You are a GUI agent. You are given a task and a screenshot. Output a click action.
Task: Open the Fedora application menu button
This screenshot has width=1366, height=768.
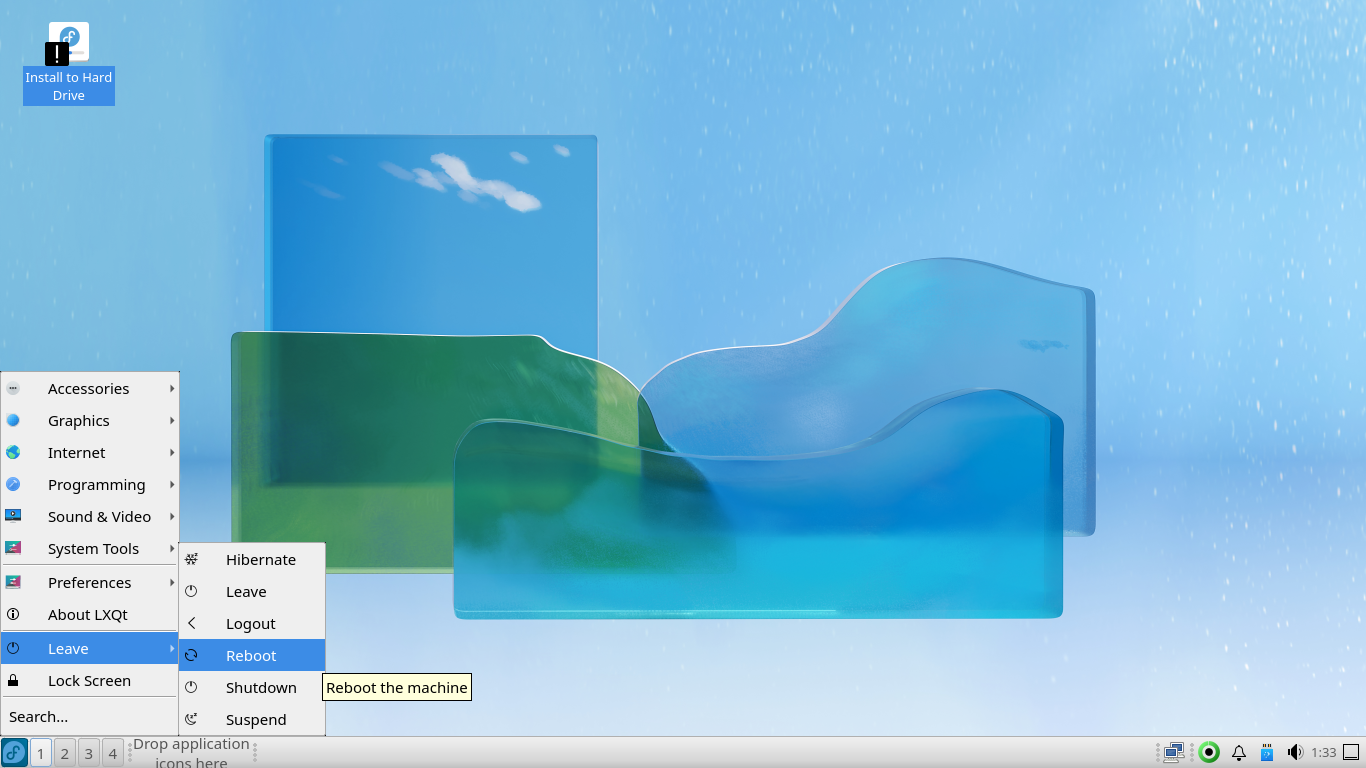pos(14,753)
